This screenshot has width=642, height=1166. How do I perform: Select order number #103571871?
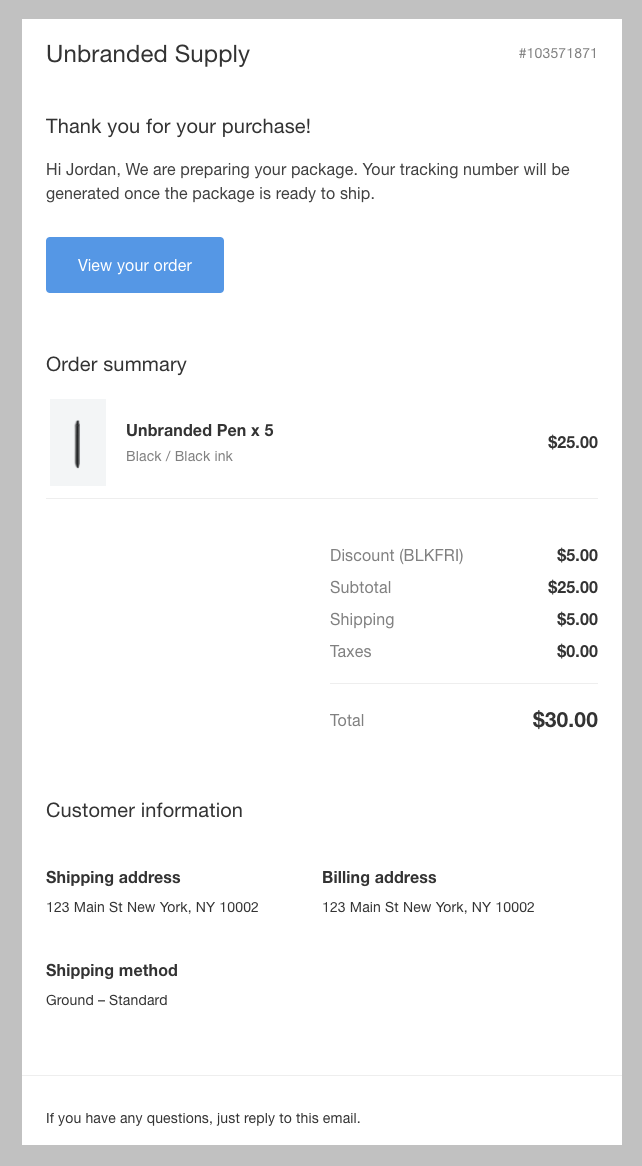pos(558,54)
